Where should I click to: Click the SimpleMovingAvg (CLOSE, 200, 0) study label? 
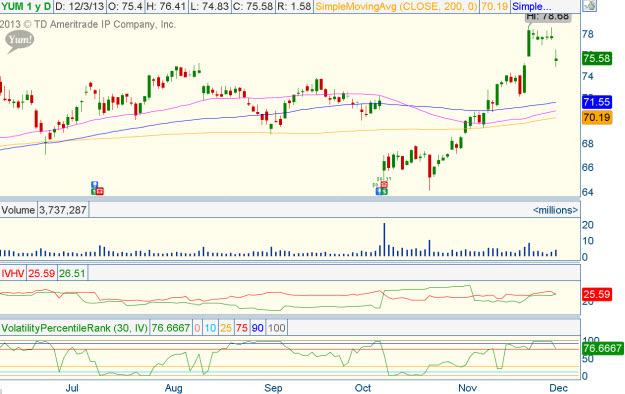(396, 6)
